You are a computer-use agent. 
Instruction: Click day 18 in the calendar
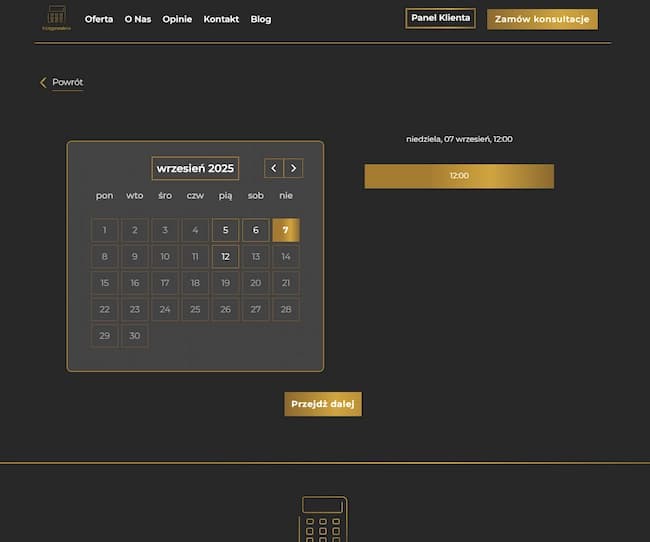[195, 283]
